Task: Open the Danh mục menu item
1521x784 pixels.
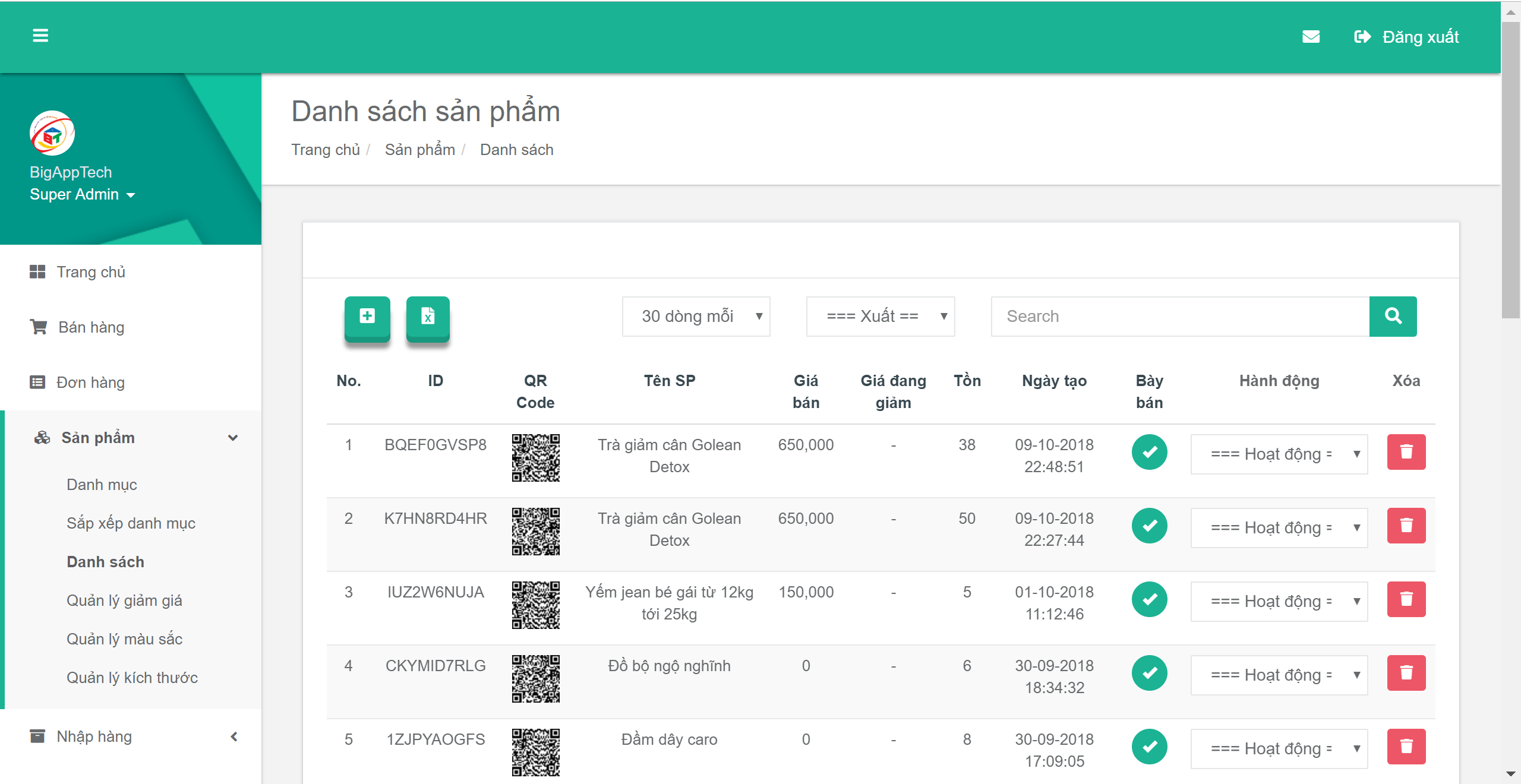Action: pyautogui.click(x=102, y=484)
